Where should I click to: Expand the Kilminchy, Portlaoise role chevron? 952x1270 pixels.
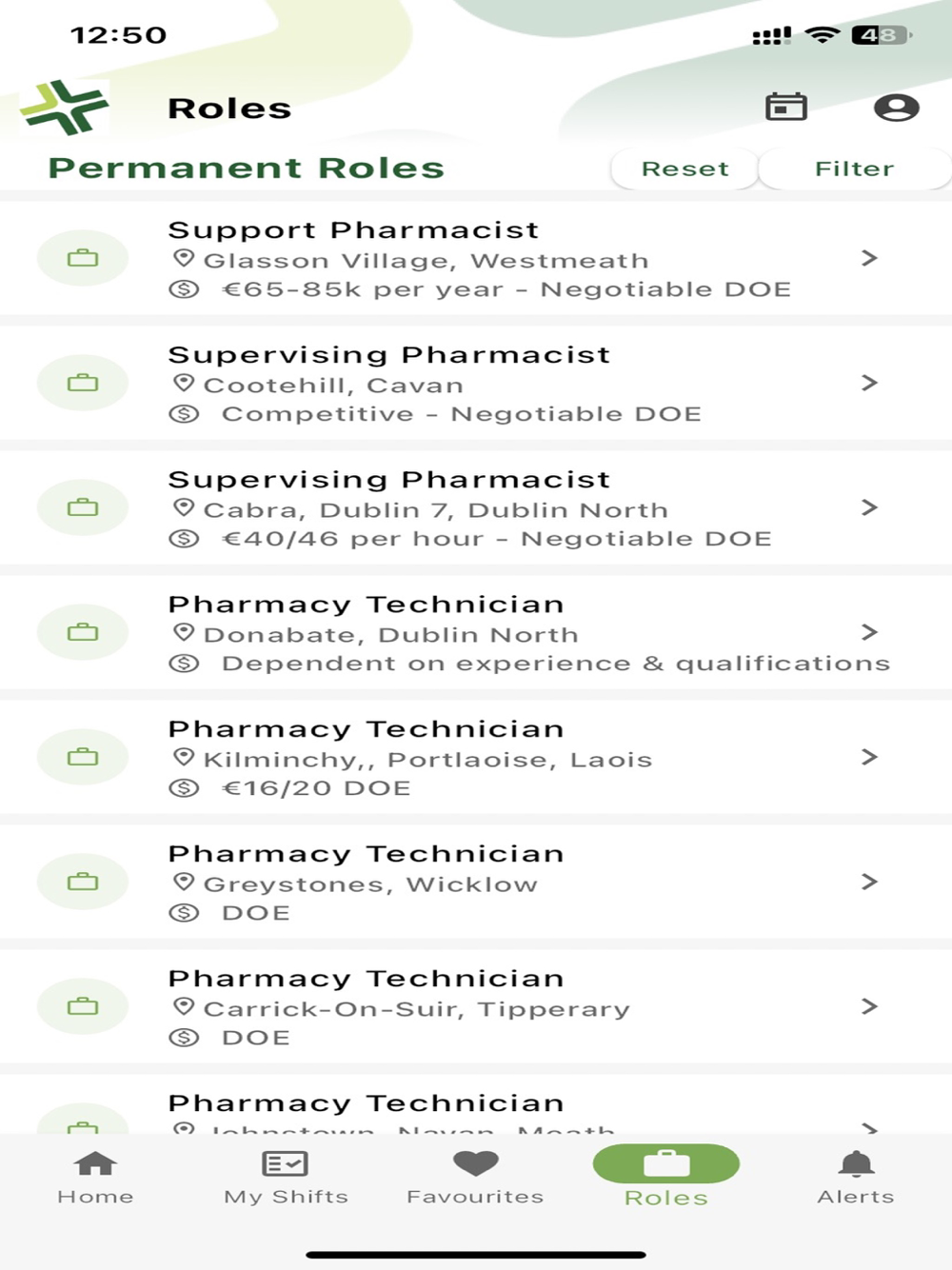(868, 757)
